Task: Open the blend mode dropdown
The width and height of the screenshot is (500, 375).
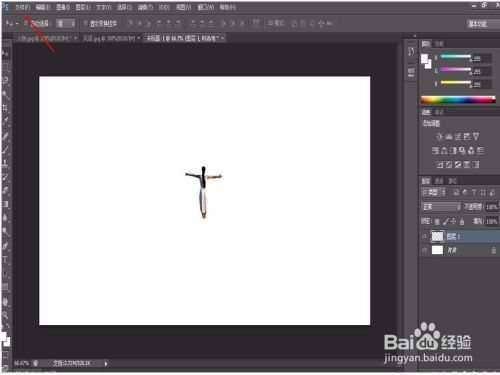Action: (441, 207)
